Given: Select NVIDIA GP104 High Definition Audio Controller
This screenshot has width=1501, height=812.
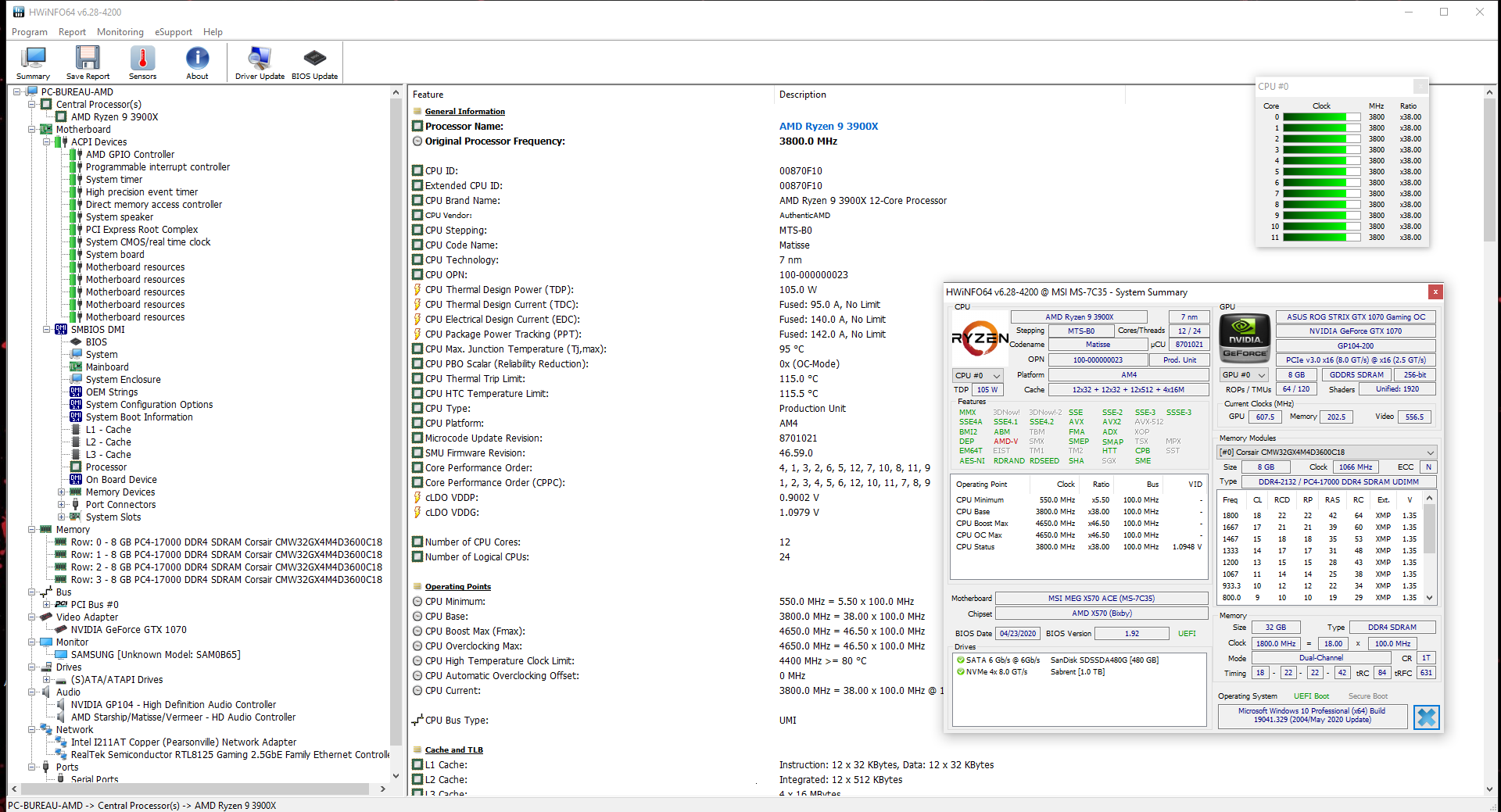Looking at the screenshot, I should pos(174,705).
